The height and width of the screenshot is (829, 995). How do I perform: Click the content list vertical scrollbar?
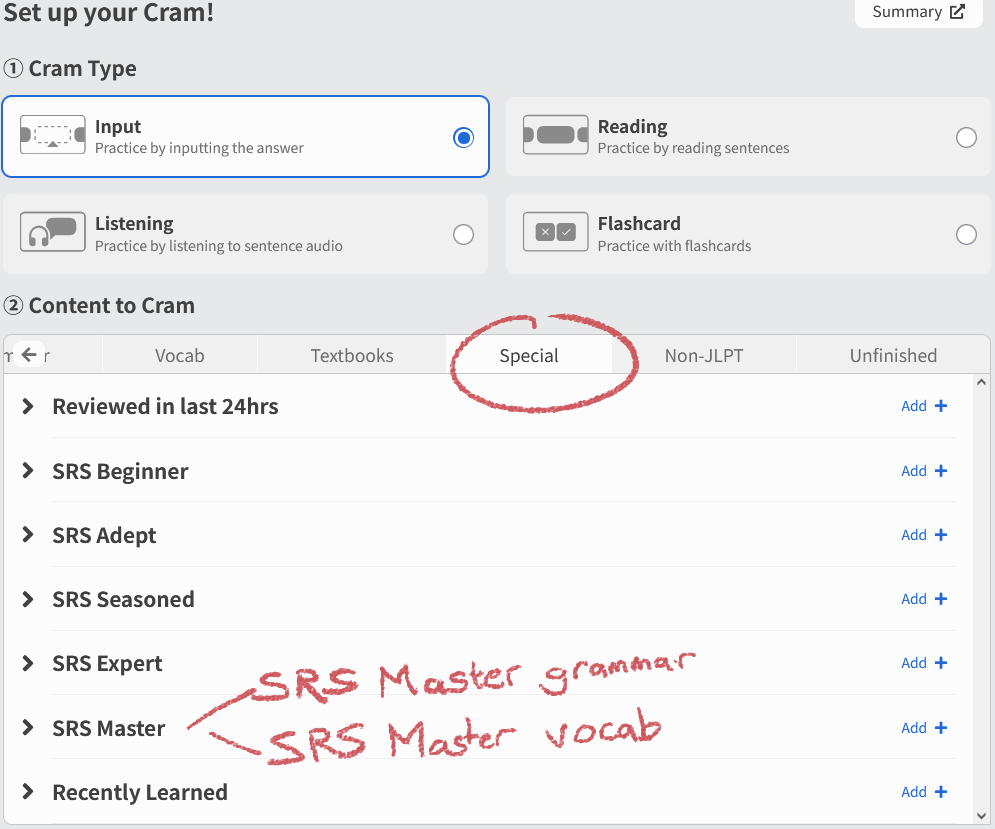981,600
